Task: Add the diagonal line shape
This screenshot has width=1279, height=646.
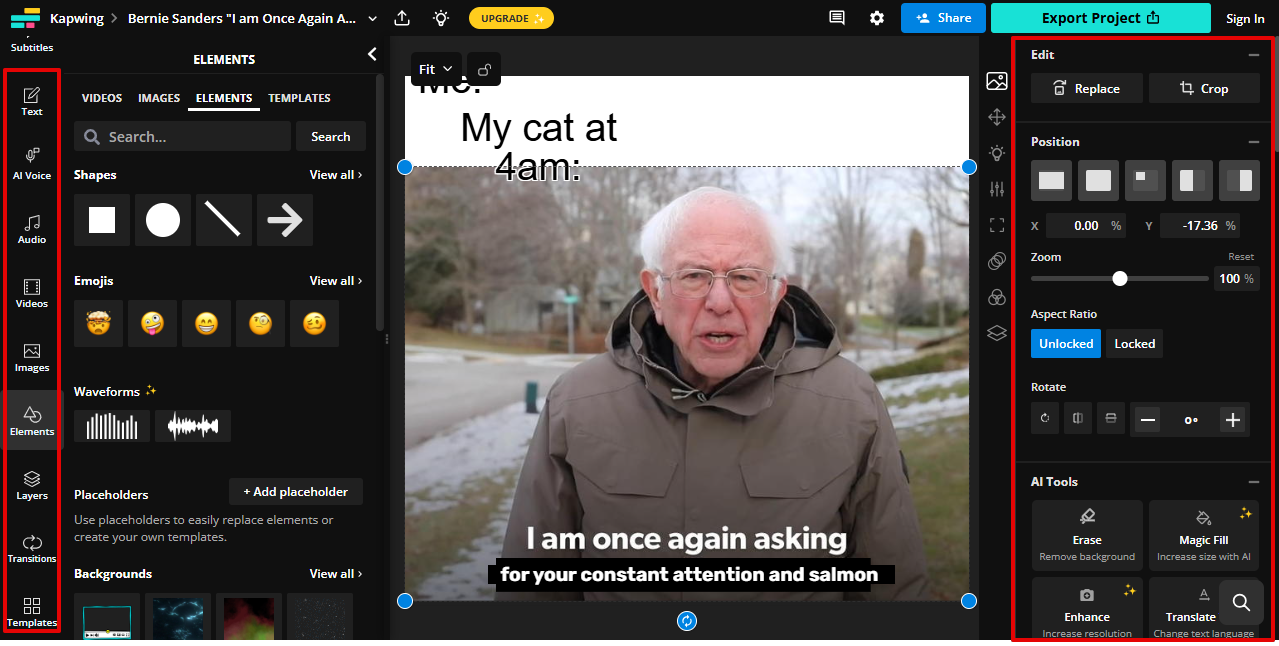Action: 224,220
